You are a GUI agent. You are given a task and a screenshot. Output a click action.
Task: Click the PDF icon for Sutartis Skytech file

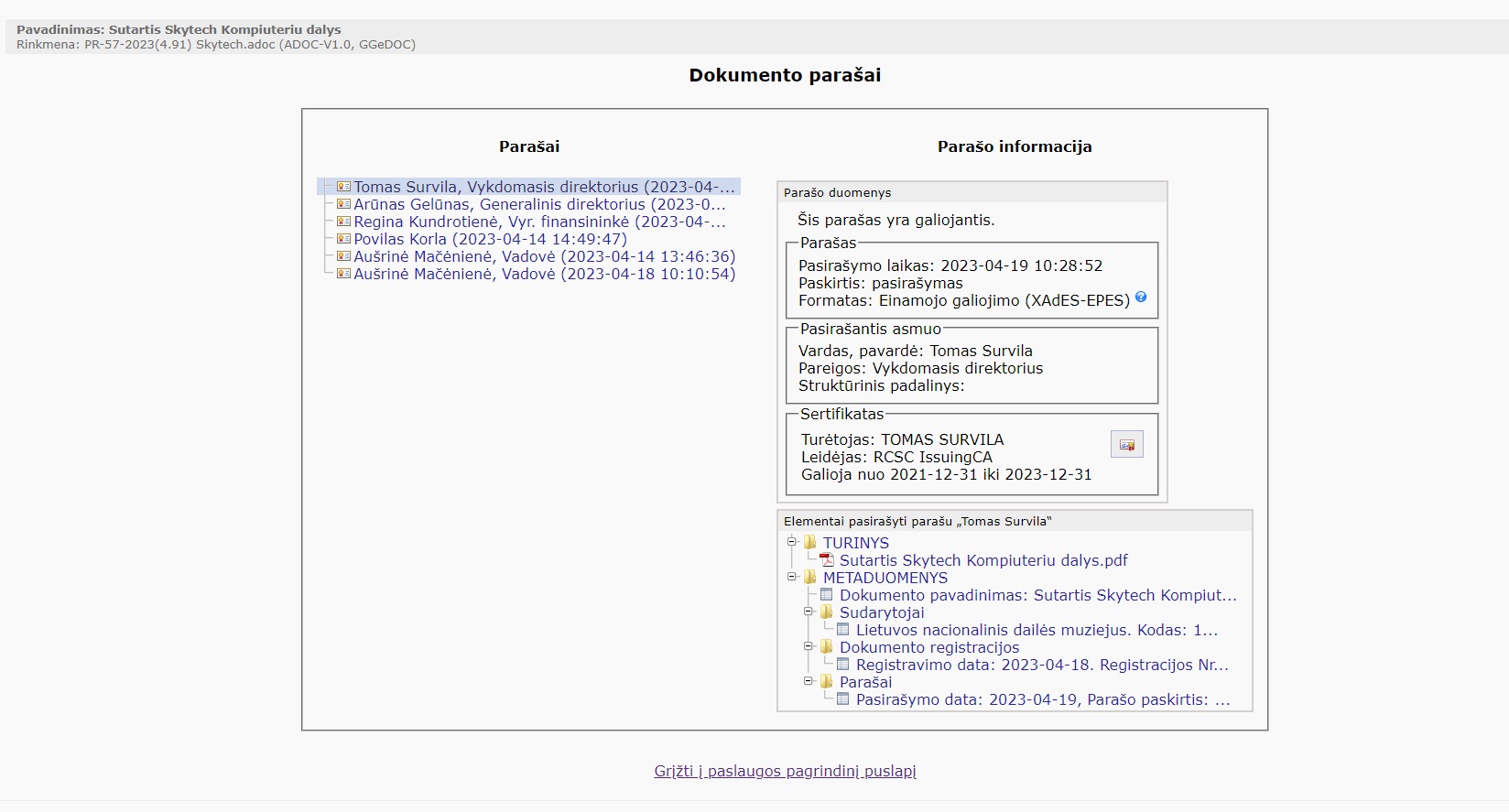[827, 560]
